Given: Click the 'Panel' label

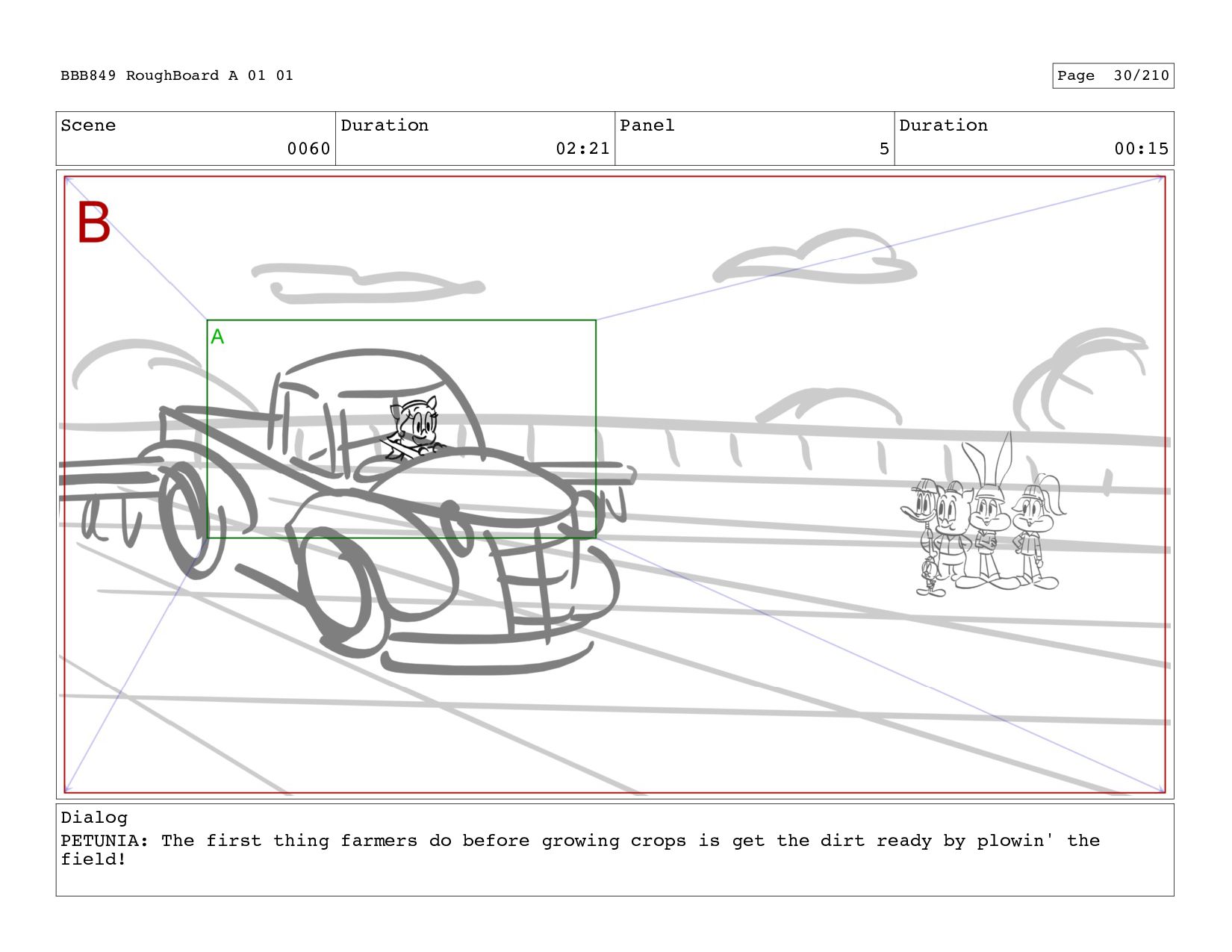Looking at the screenshot, I should (647, 125).
